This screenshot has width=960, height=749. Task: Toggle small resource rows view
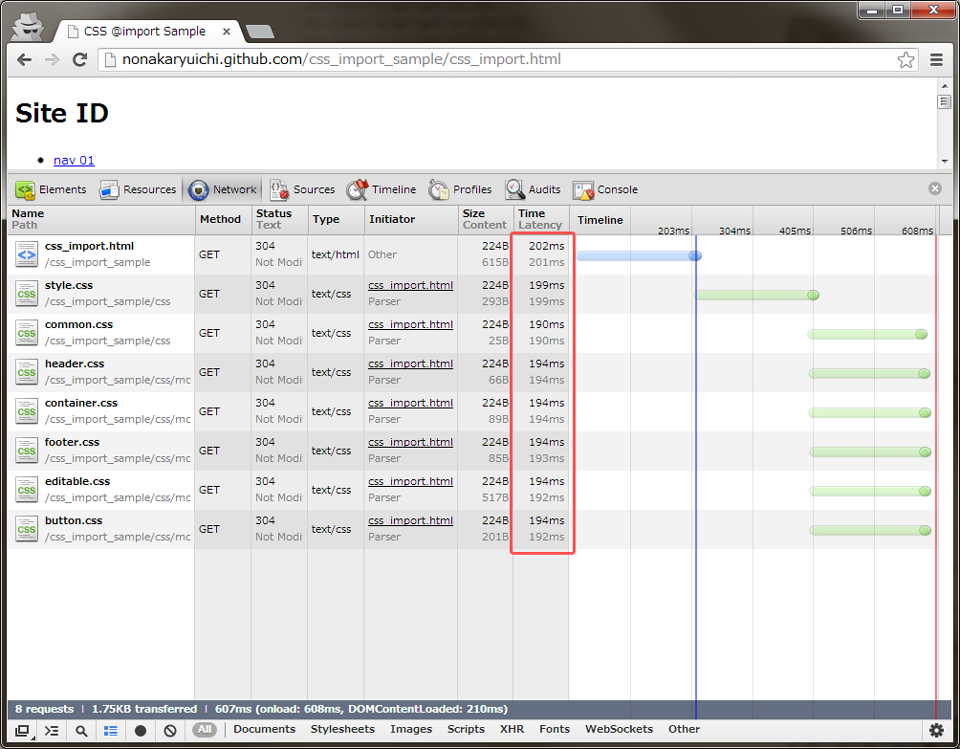tap(111, 731)
